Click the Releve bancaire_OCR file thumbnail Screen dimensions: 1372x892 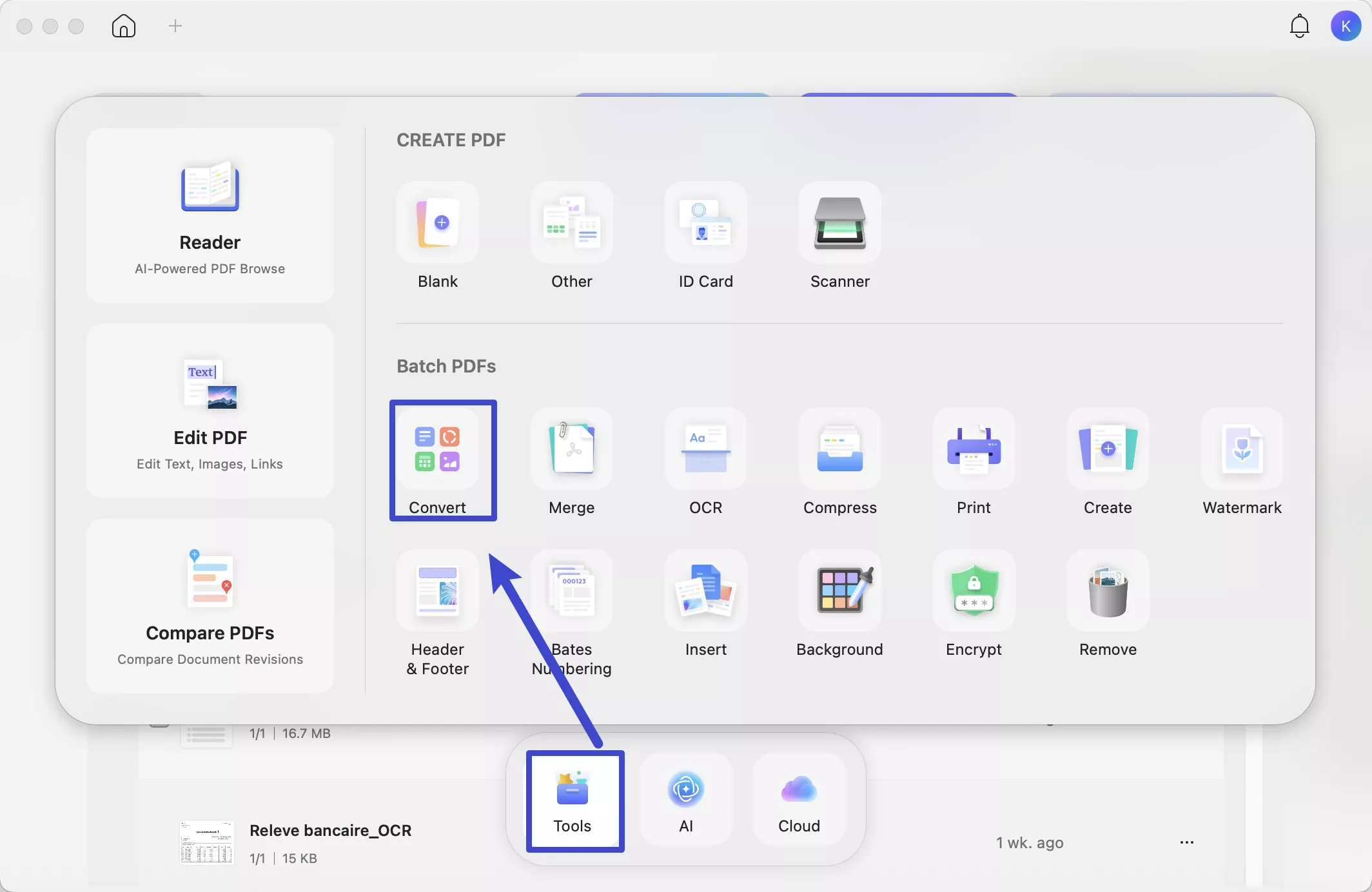207,842
